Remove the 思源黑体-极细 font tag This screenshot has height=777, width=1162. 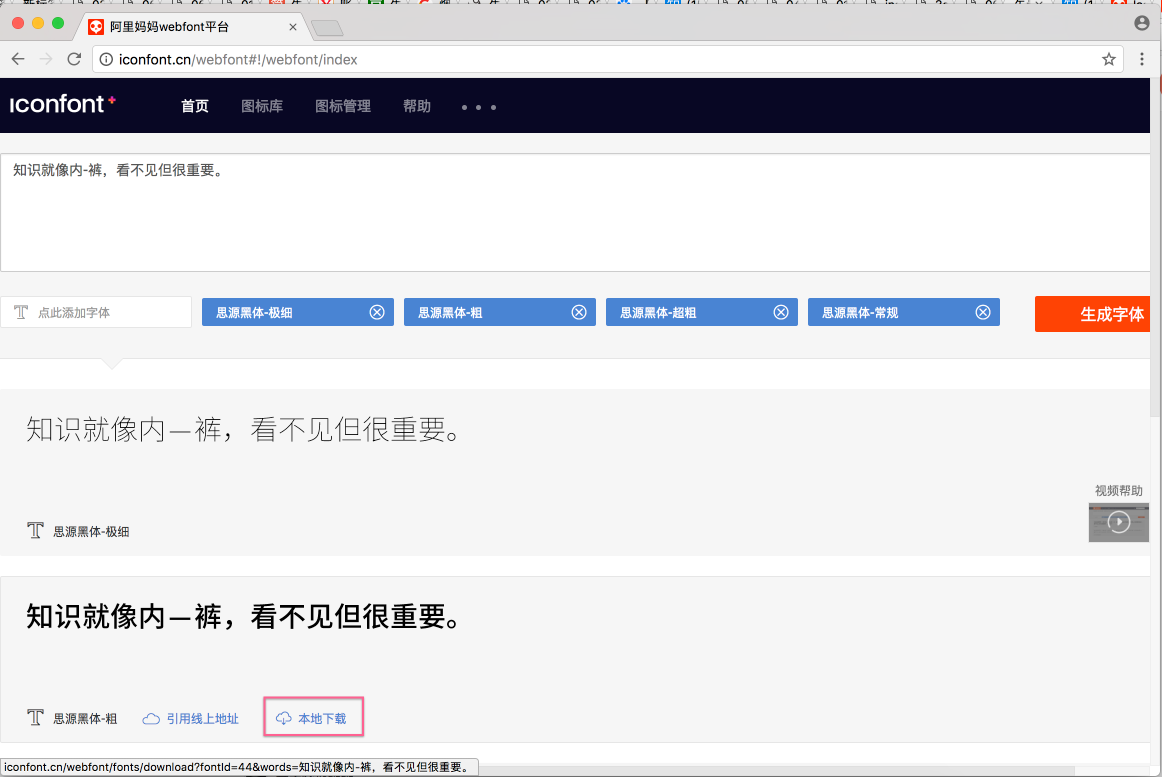377,312
